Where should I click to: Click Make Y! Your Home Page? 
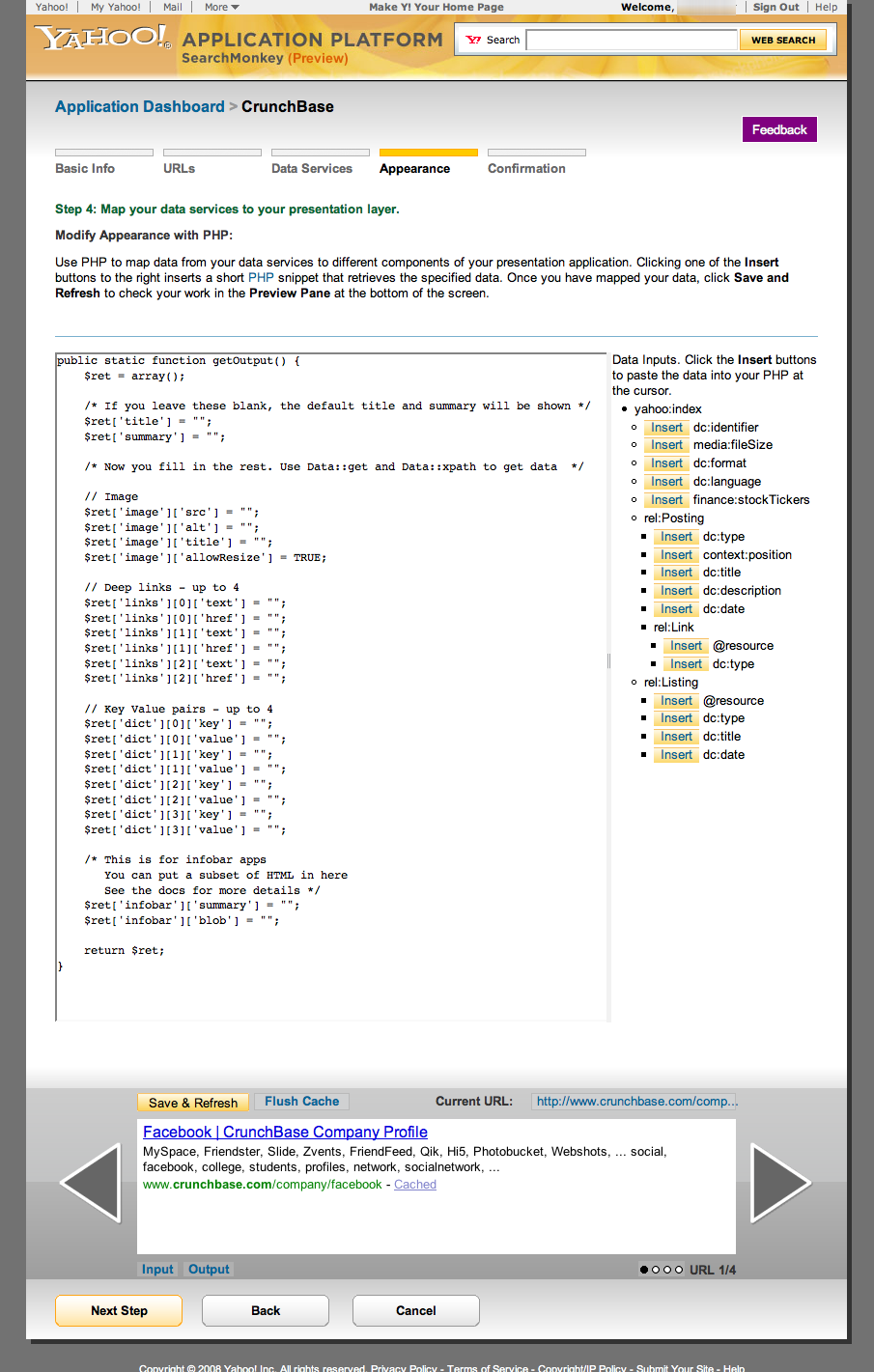pos(437,7)
